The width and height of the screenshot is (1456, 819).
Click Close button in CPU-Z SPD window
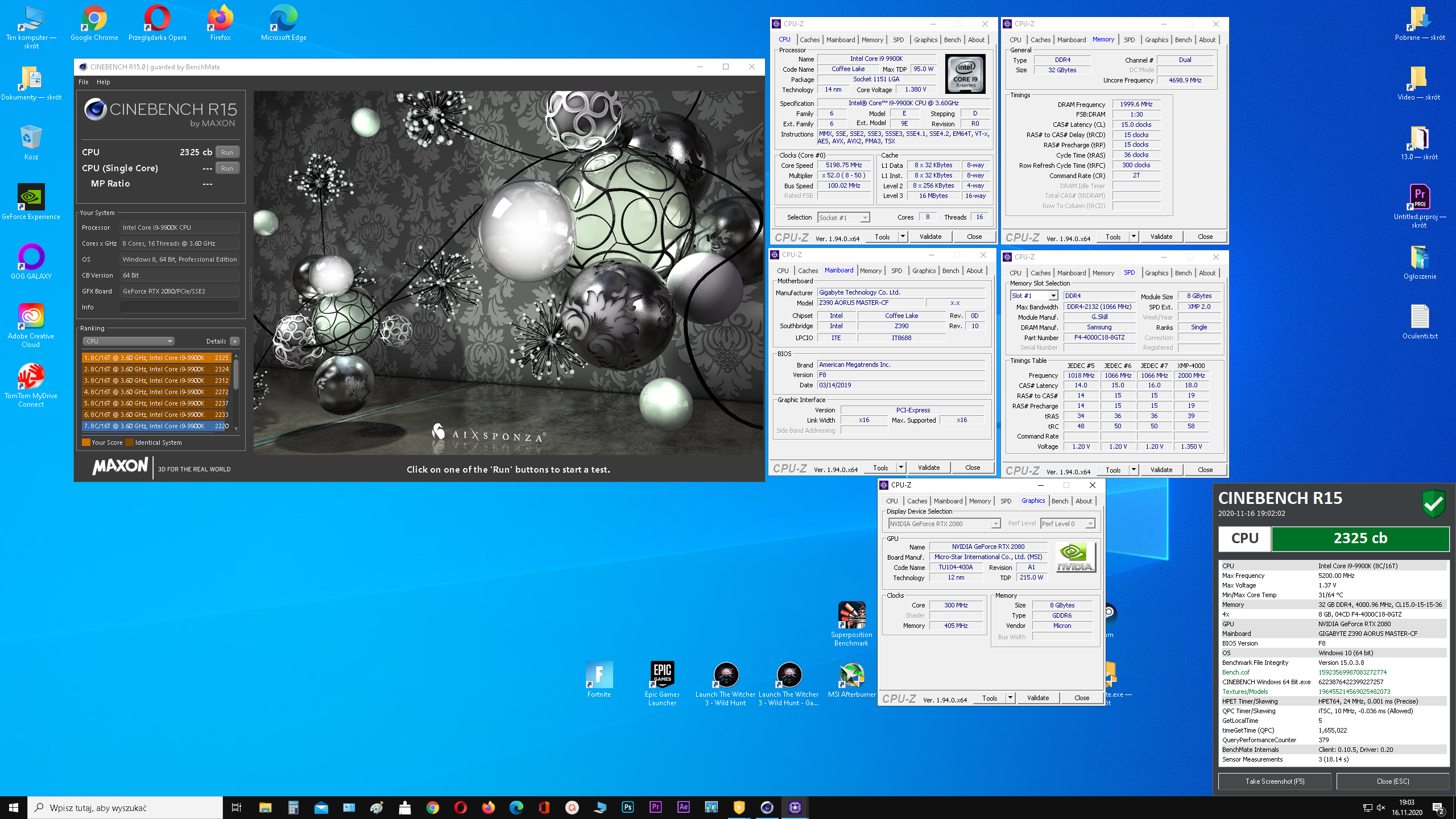click(x=1205, y=470)
